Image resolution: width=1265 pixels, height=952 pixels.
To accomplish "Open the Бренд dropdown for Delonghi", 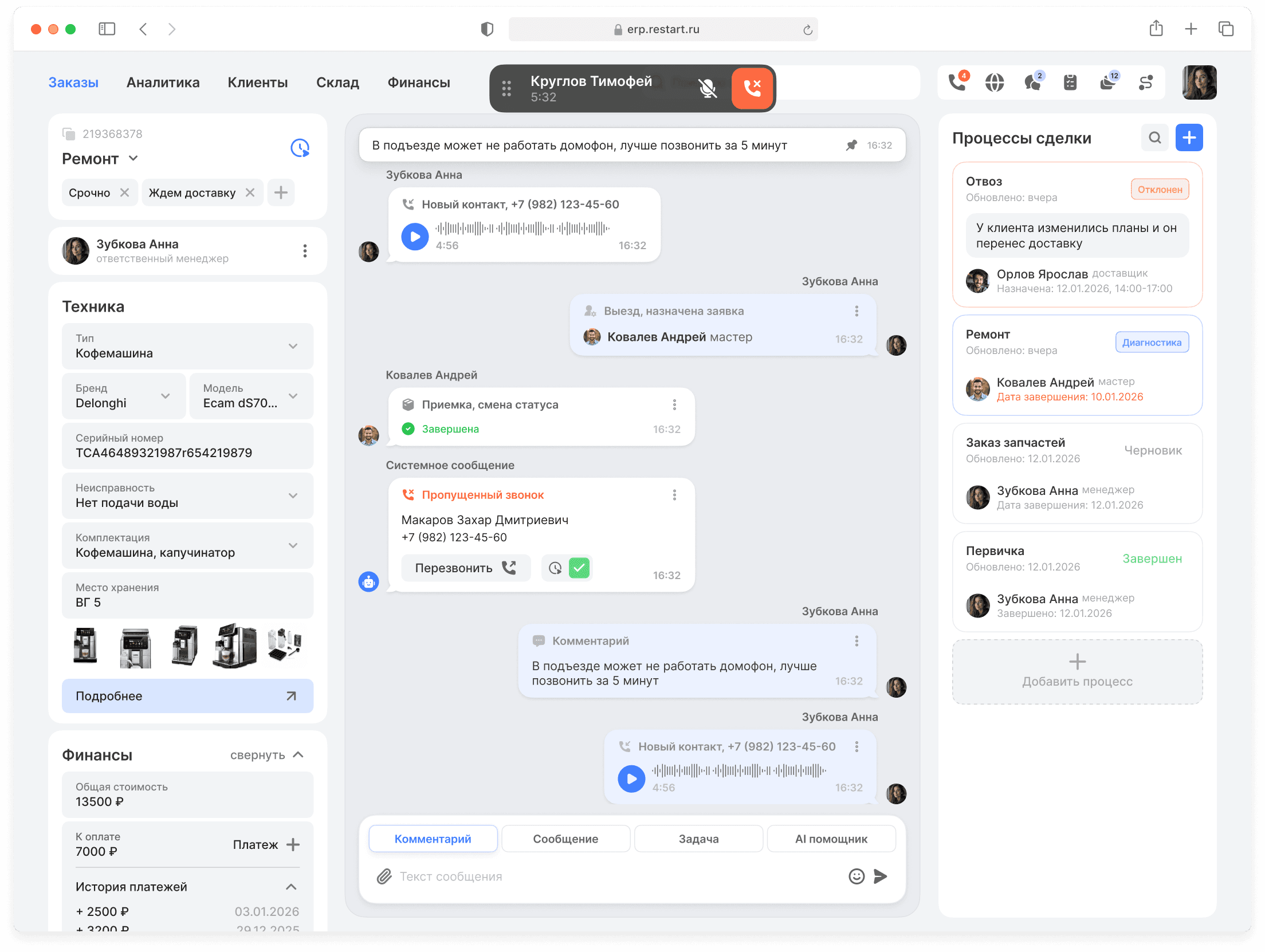I will 166,396.
